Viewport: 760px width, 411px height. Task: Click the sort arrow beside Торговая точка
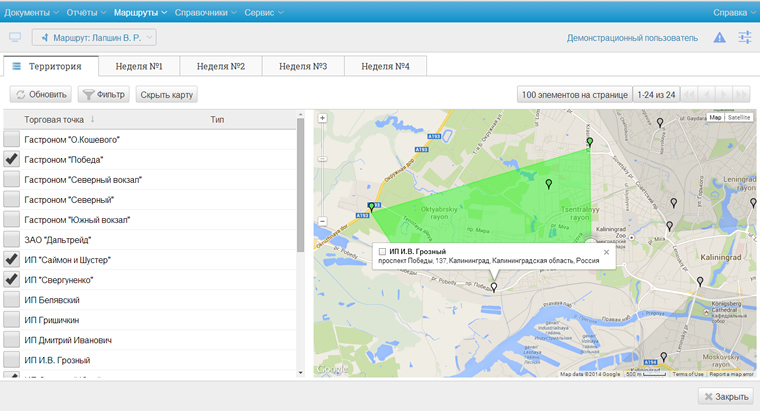pyautogui.click(x=92, y=119)
